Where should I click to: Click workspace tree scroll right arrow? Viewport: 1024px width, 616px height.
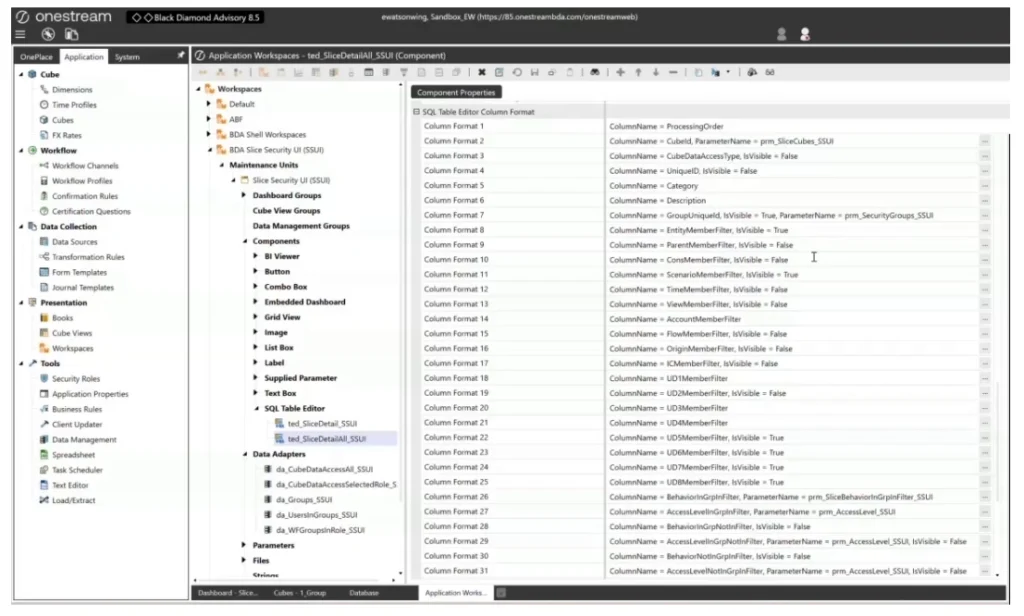[393, 580]
